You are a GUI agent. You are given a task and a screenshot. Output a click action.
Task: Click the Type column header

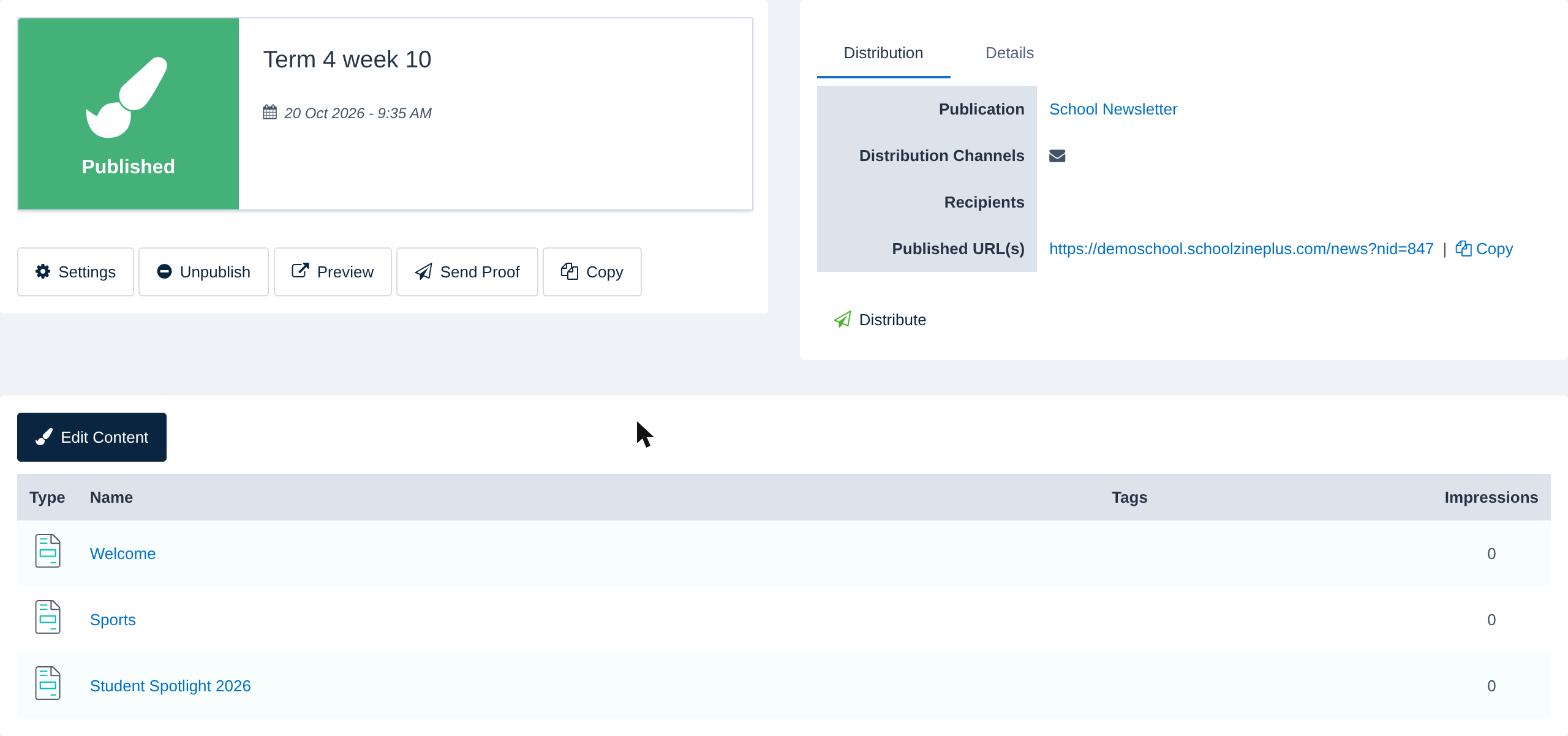pos(47,497)
